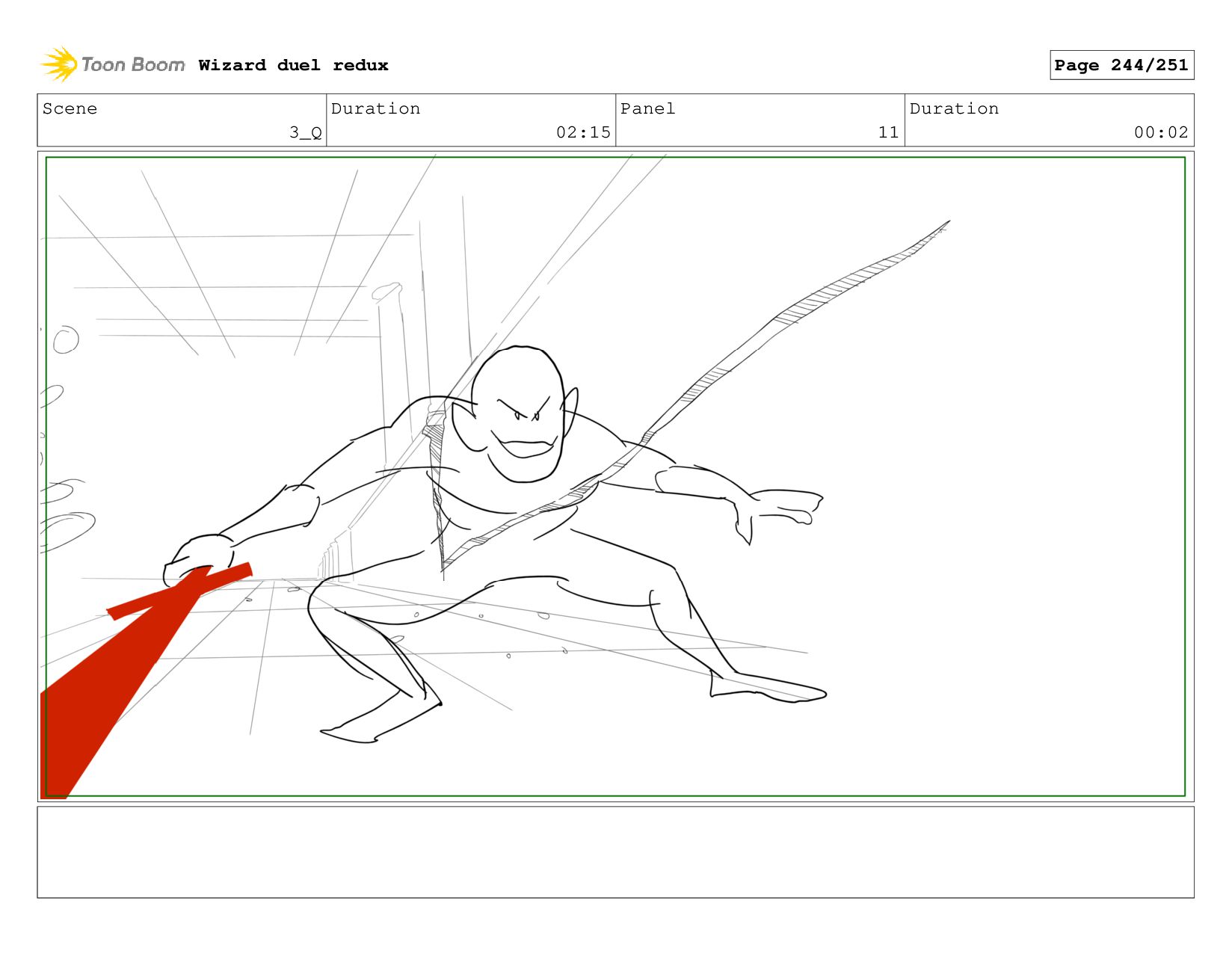Click the 'Scene' header label
The height and width of the screenshot is (954, 1232).
point(70,108)
